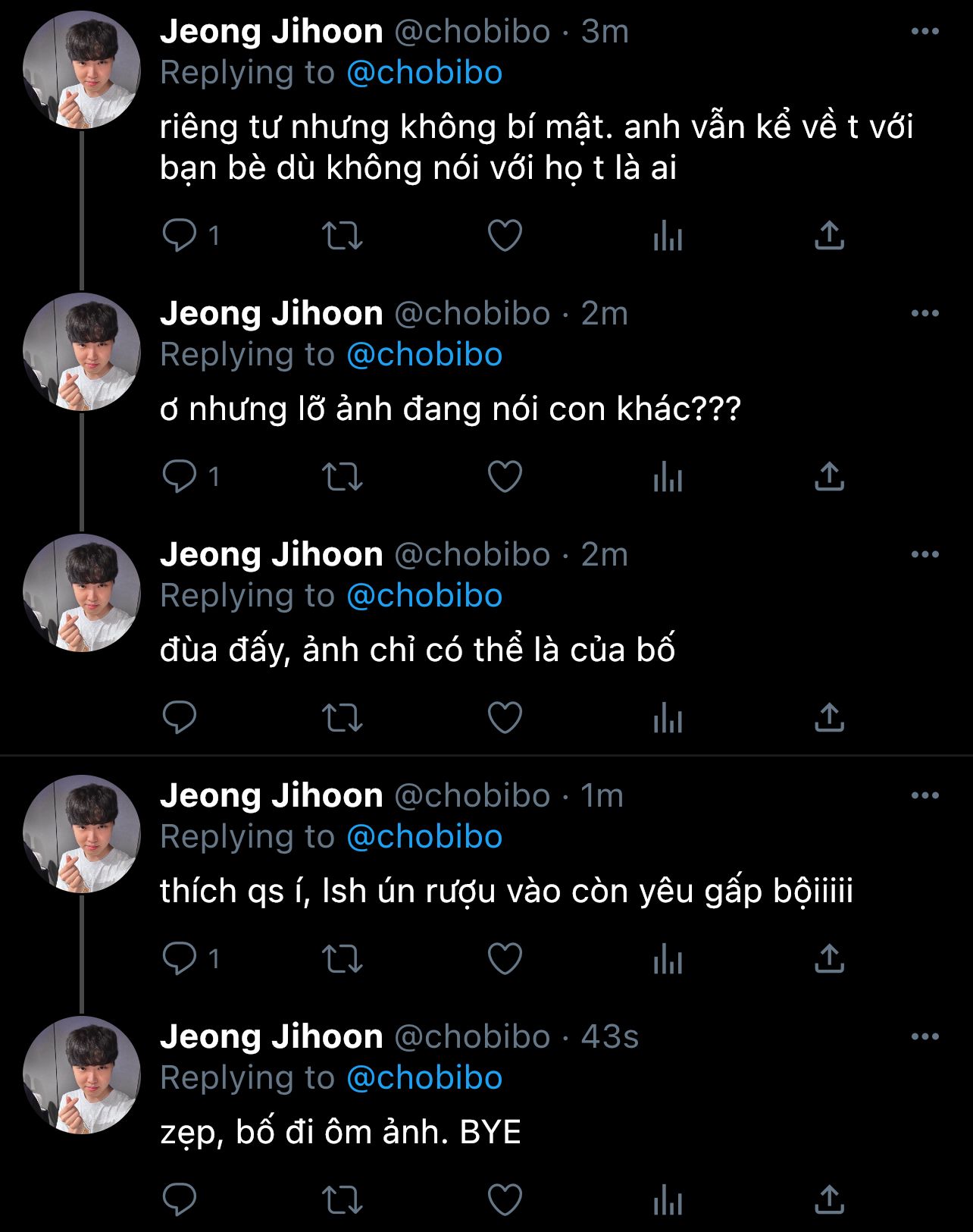
Task: Share the 'ơ nhưng lỡ ảnh đang nói con khác' tweet
Action: tap(829, 476)
